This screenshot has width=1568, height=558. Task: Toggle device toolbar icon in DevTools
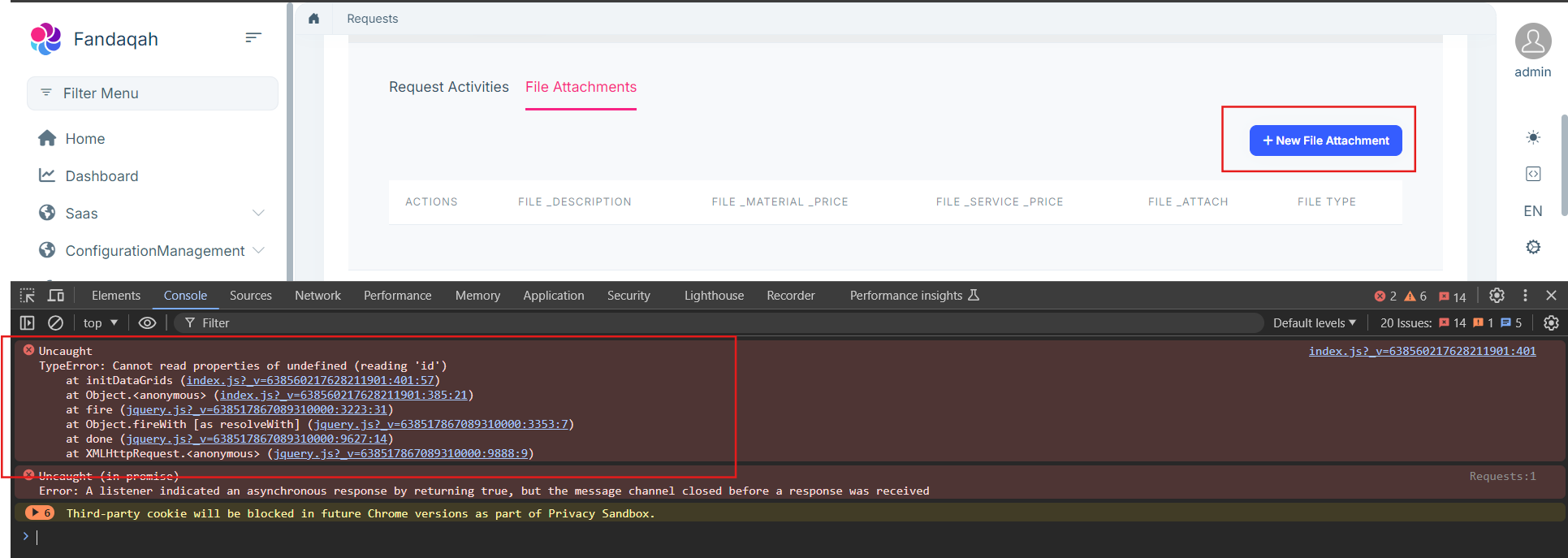tap(56, 296)
